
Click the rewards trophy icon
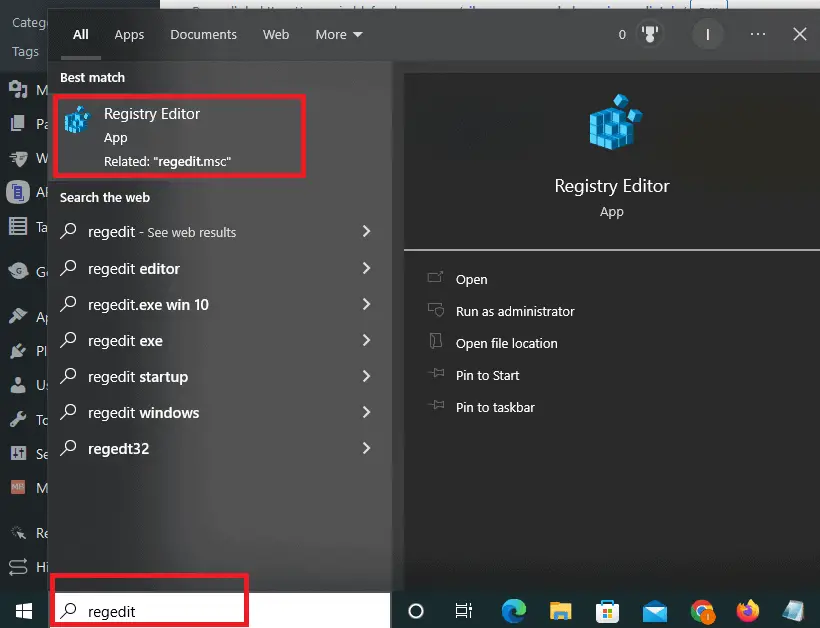coord(651,34)
